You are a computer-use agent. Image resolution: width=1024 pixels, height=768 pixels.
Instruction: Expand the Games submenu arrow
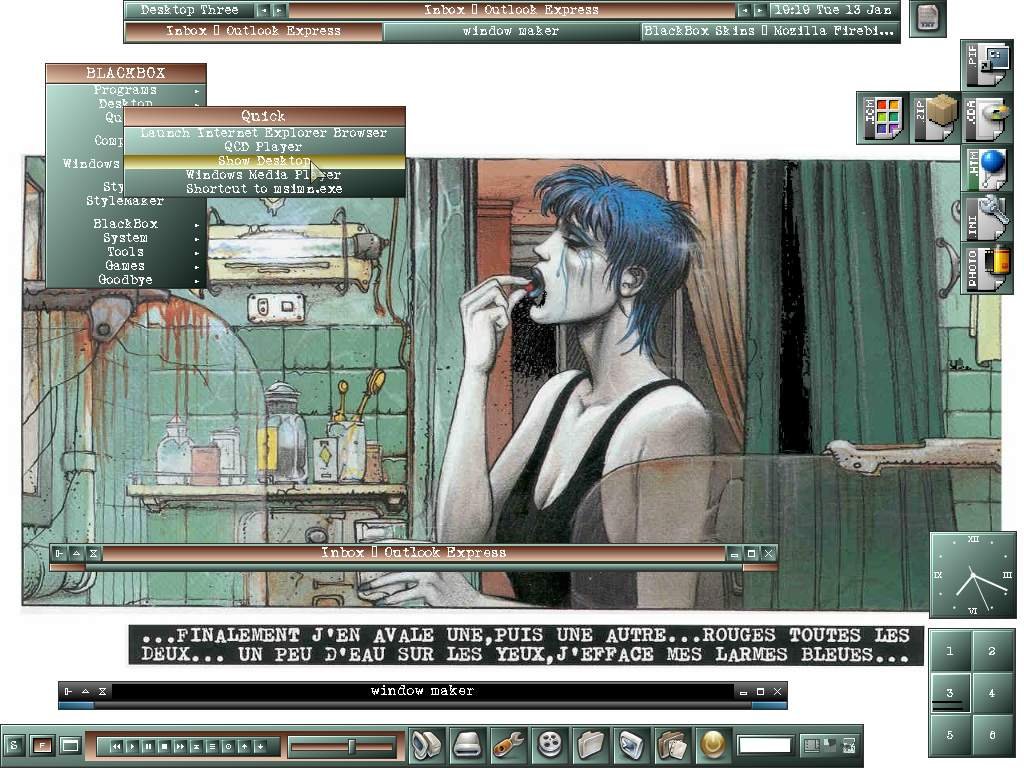click(x=197, y=267)
